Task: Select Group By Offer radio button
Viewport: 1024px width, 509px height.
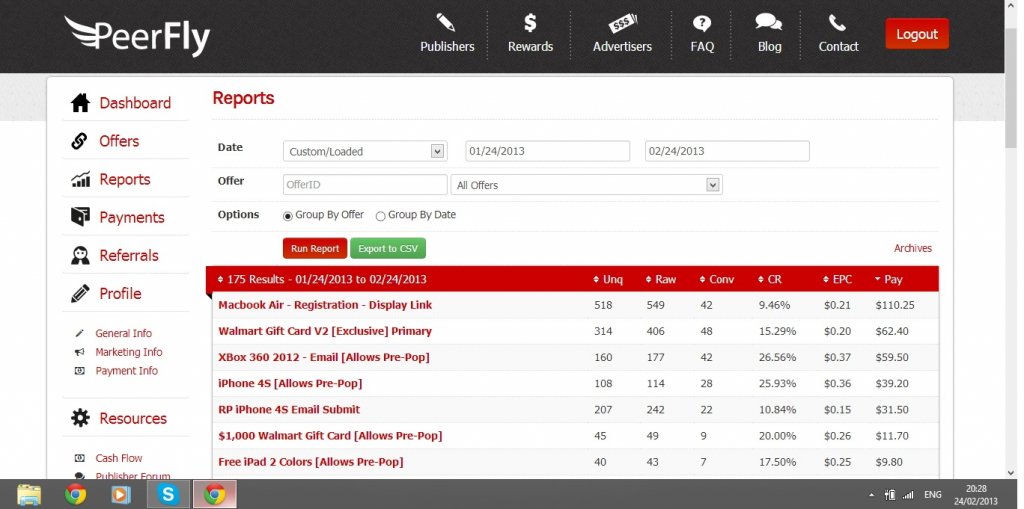Action: [288, 216]
